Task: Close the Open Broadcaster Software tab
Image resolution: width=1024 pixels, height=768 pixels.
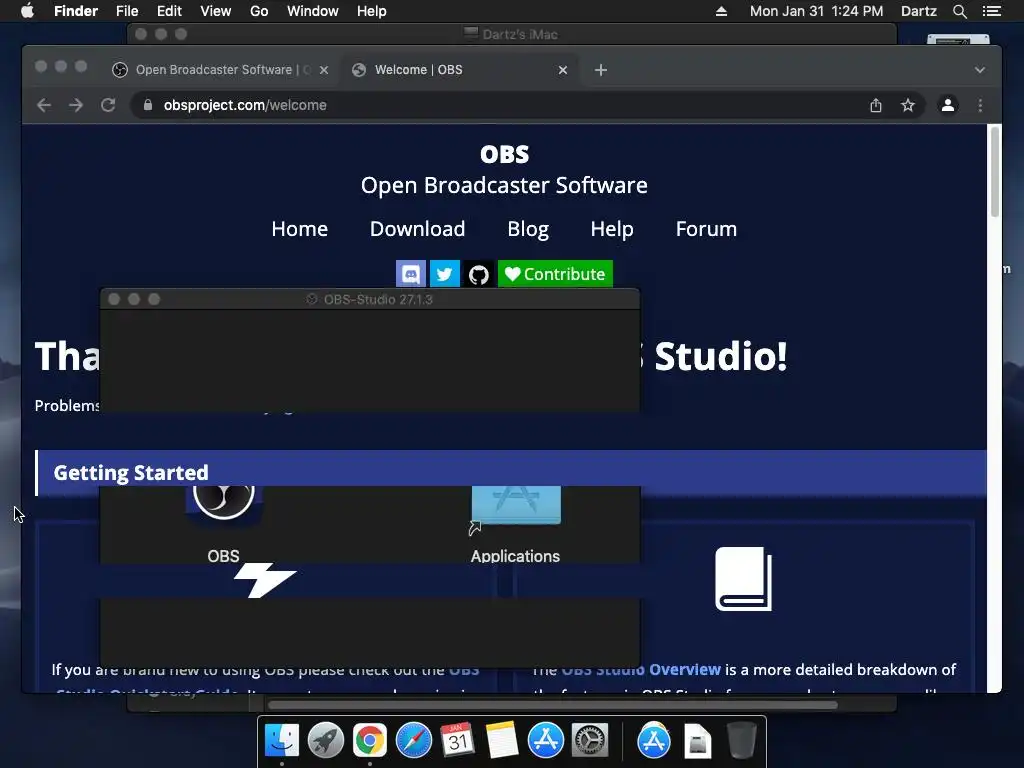Action: (324, 70)
